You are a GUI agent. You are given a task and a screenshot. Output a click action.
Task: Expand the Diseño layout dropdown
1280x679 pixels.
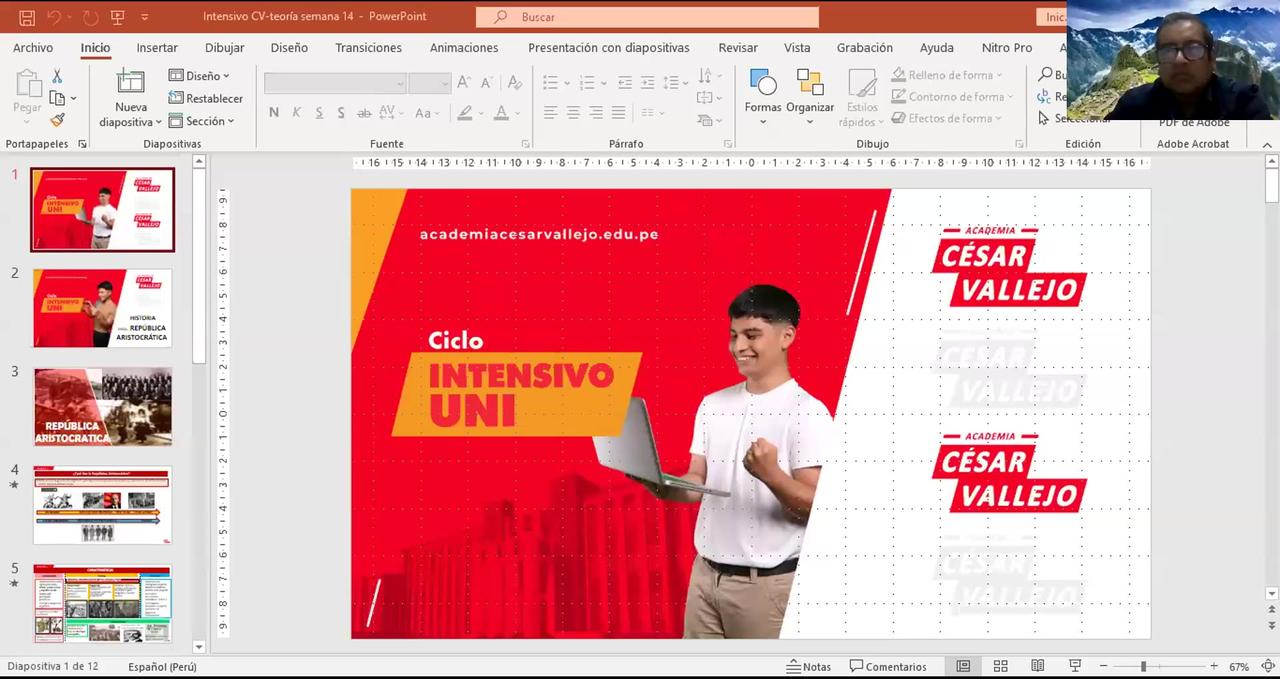coord(199,76)
